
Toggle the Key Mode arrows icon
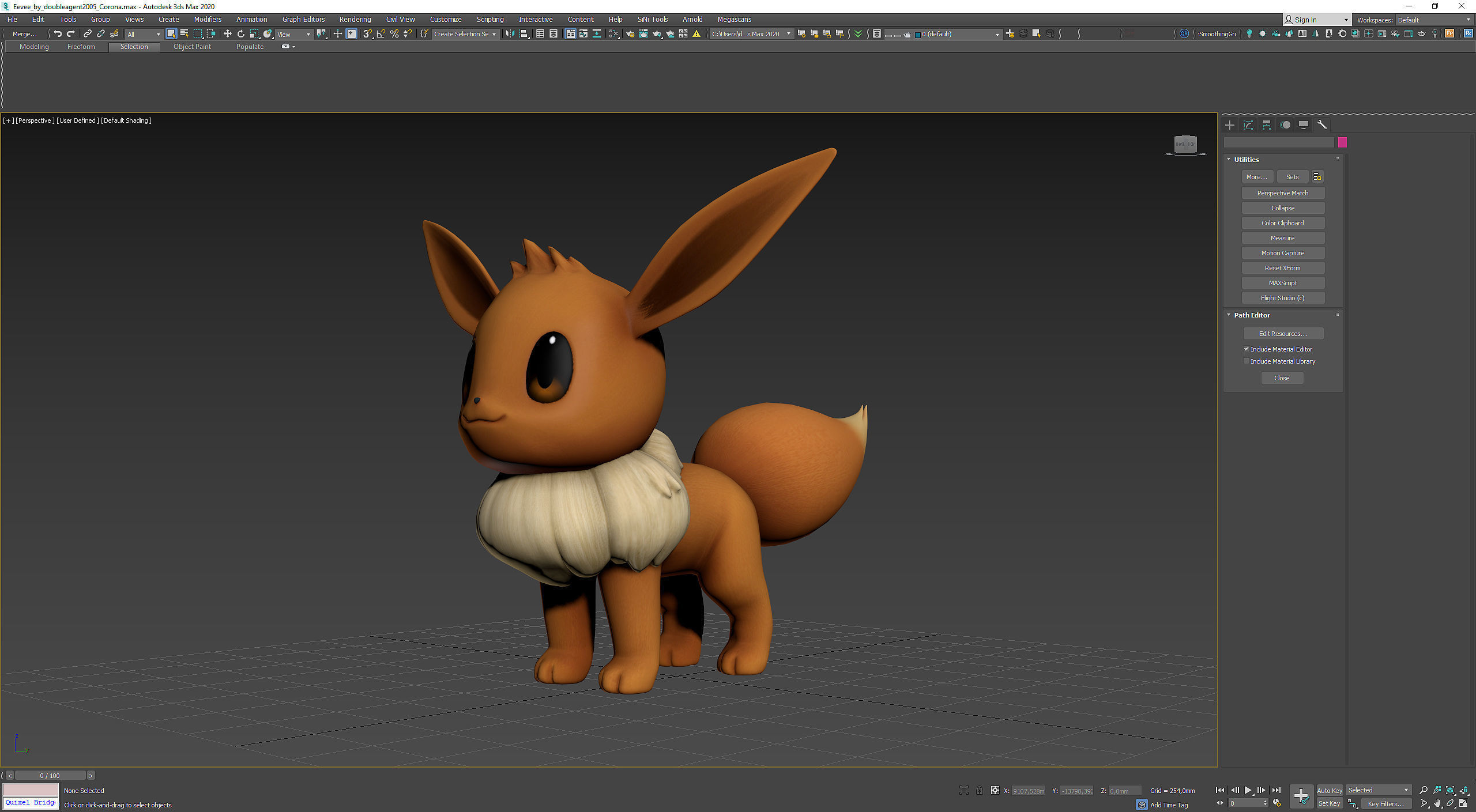1220,803
